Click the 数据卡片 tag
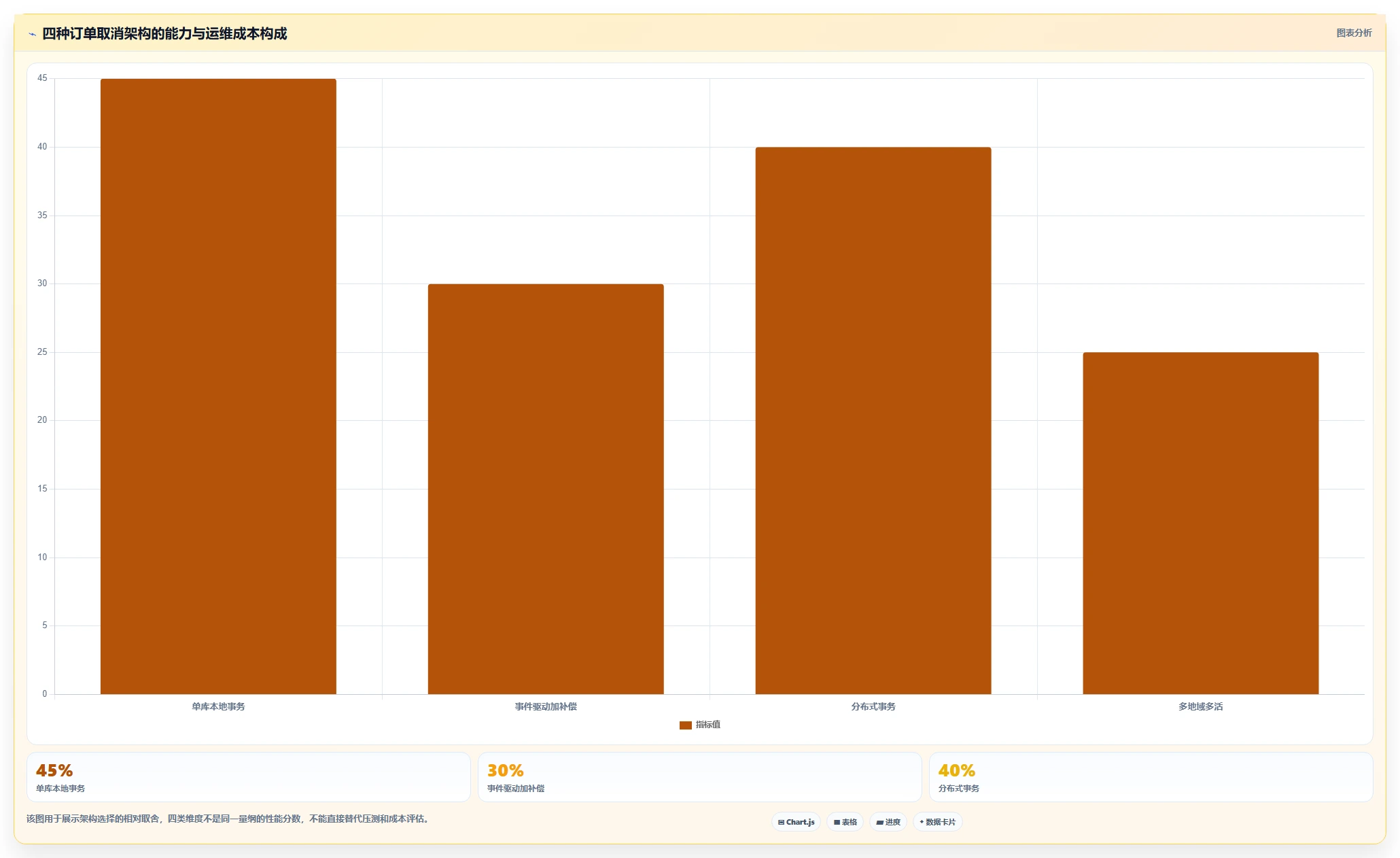Viewport: 1400px width, 858px height. click(x=938, y=822)
